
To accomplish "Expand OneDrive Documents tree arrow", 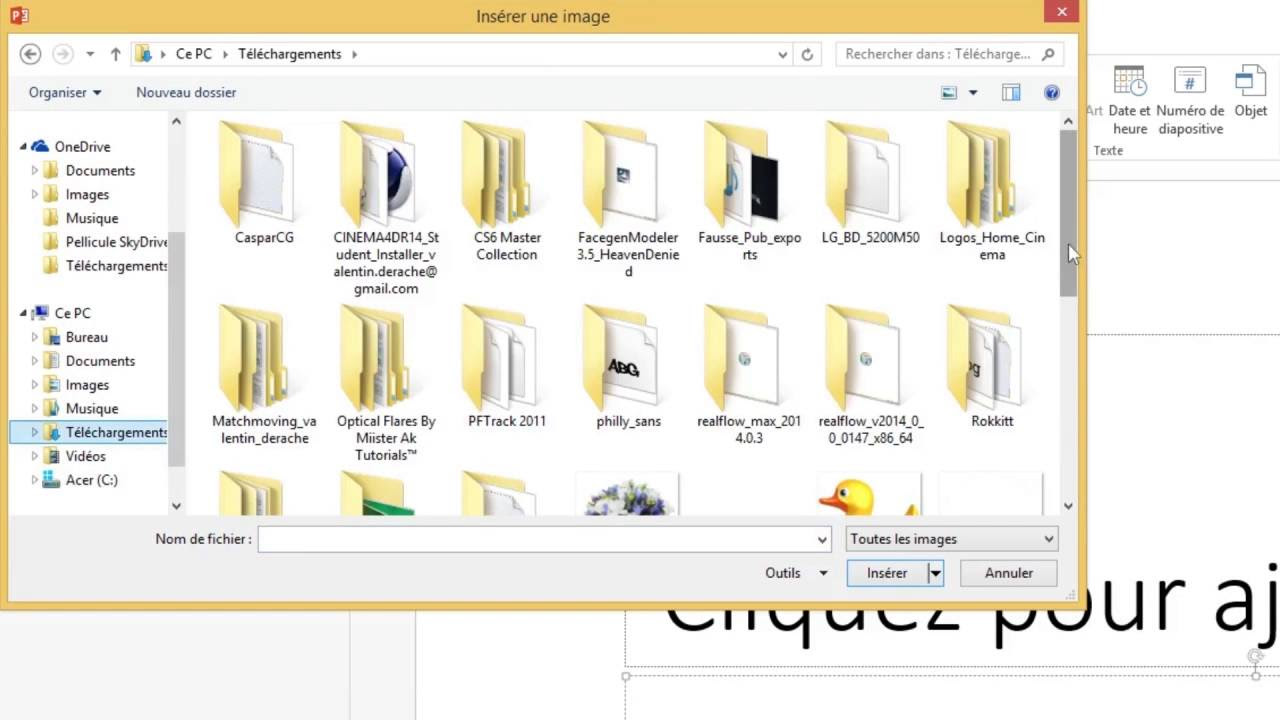I will coord(35,171).
